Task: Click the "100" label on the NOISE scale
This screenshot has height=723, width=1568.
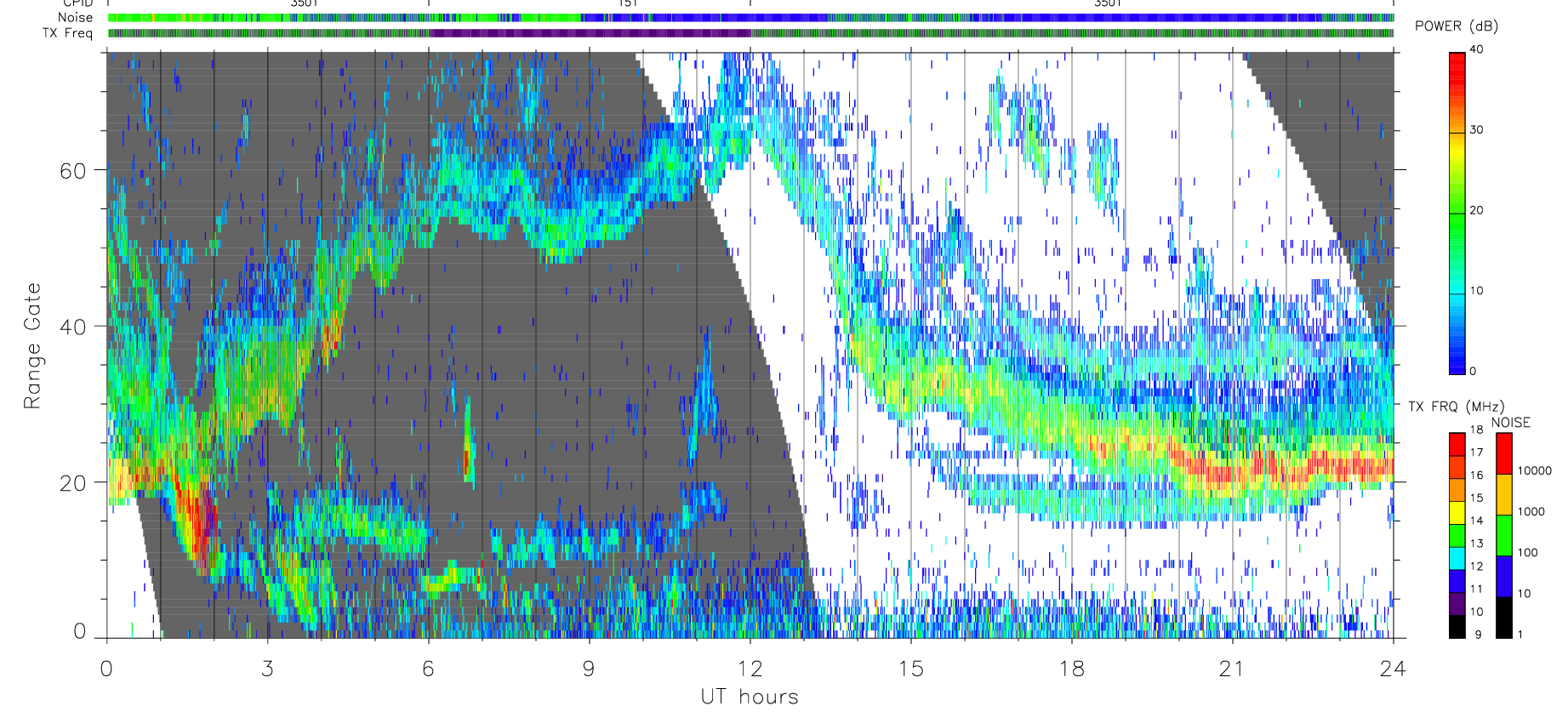Action: pyautogui.click(x=1528, y=552)
